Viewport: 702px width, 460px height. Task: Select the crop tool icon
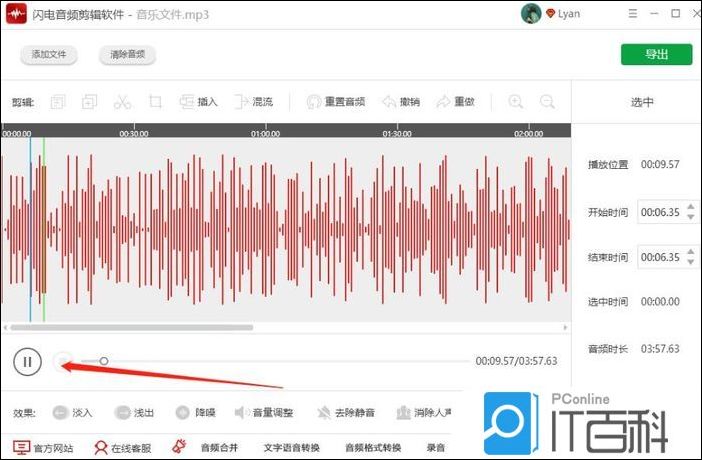[155, 102]
